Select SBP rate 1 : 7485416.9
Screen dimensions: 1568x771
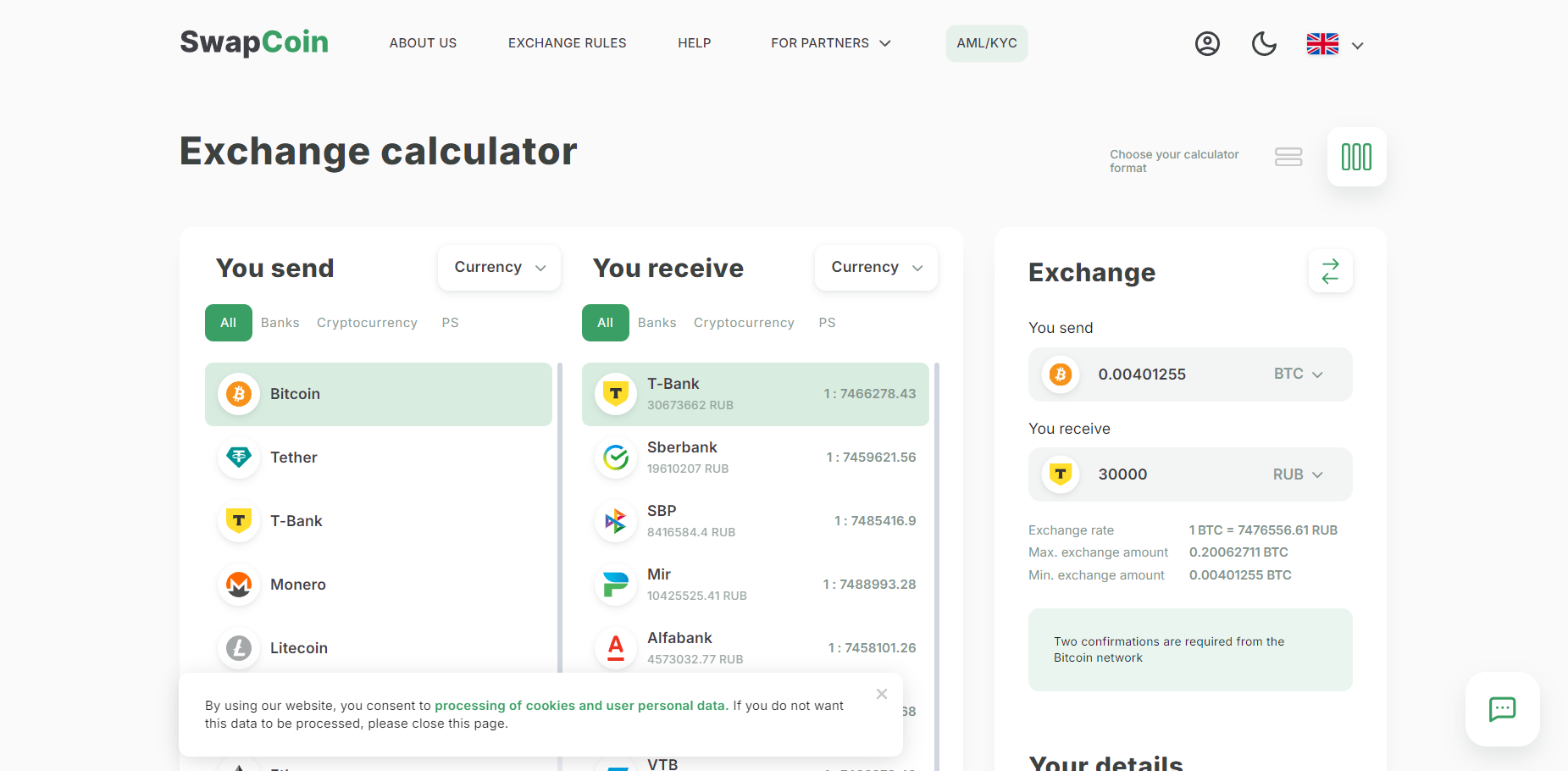pyautogui.click(x=875, y=521)
